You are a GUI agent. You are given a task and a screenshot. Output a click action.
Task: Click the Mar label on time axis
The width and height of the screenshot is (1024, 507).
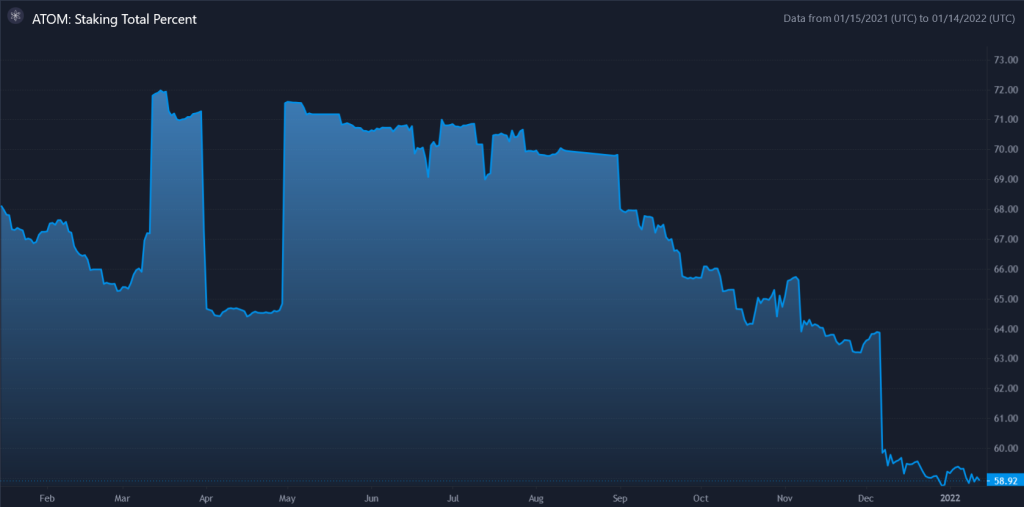coord(121,499)
